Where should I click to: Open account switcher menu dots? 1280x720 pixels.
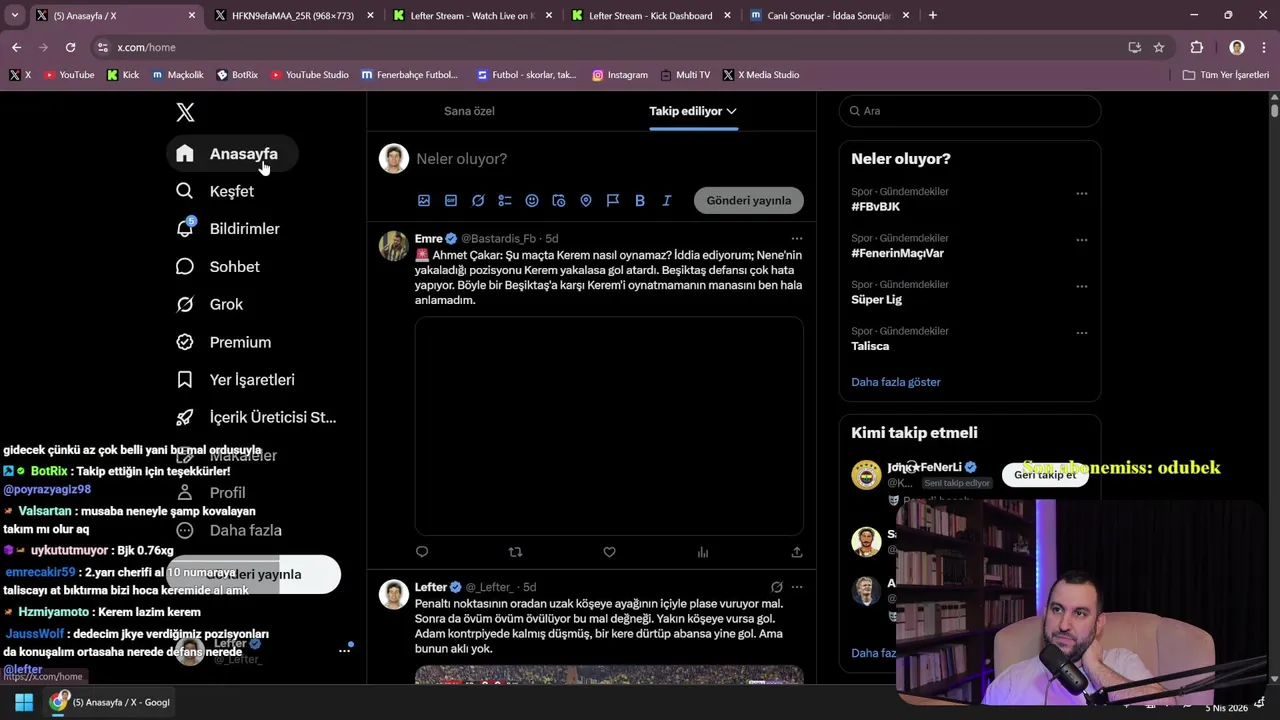344,650
